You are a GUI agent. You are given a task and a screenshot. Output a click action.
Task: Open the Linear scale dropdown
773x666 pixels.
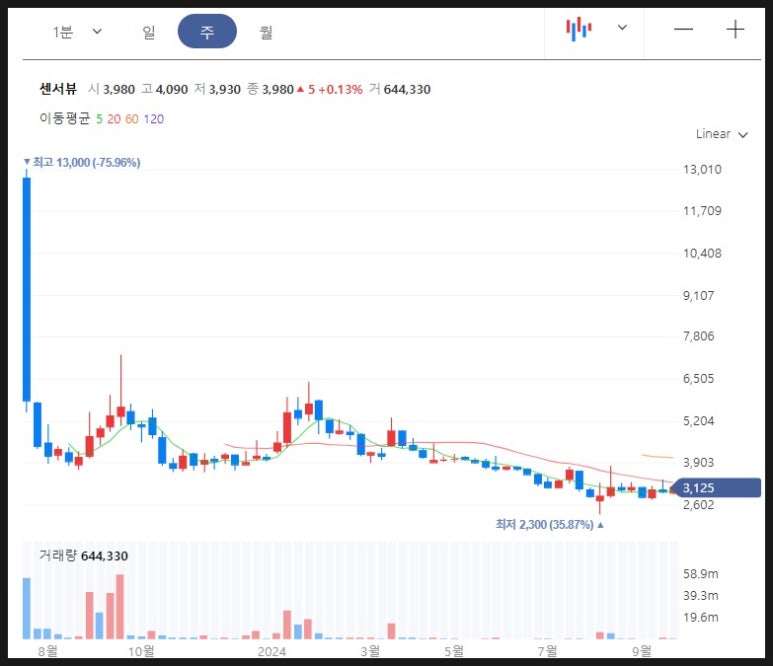[x=722, y=134]
